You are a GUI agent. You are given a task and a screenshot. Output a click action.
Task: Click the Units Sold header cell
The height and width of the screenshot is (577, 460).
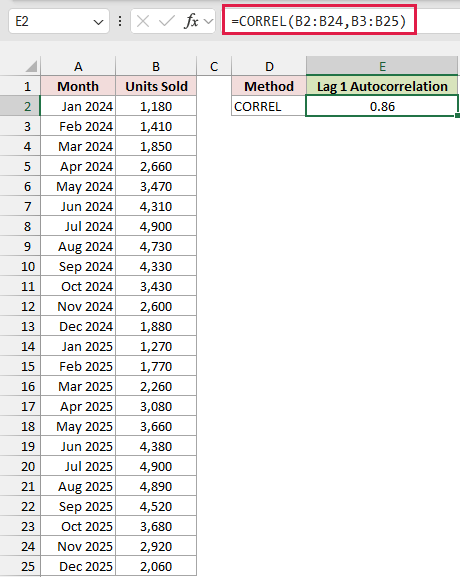(156, 86)
